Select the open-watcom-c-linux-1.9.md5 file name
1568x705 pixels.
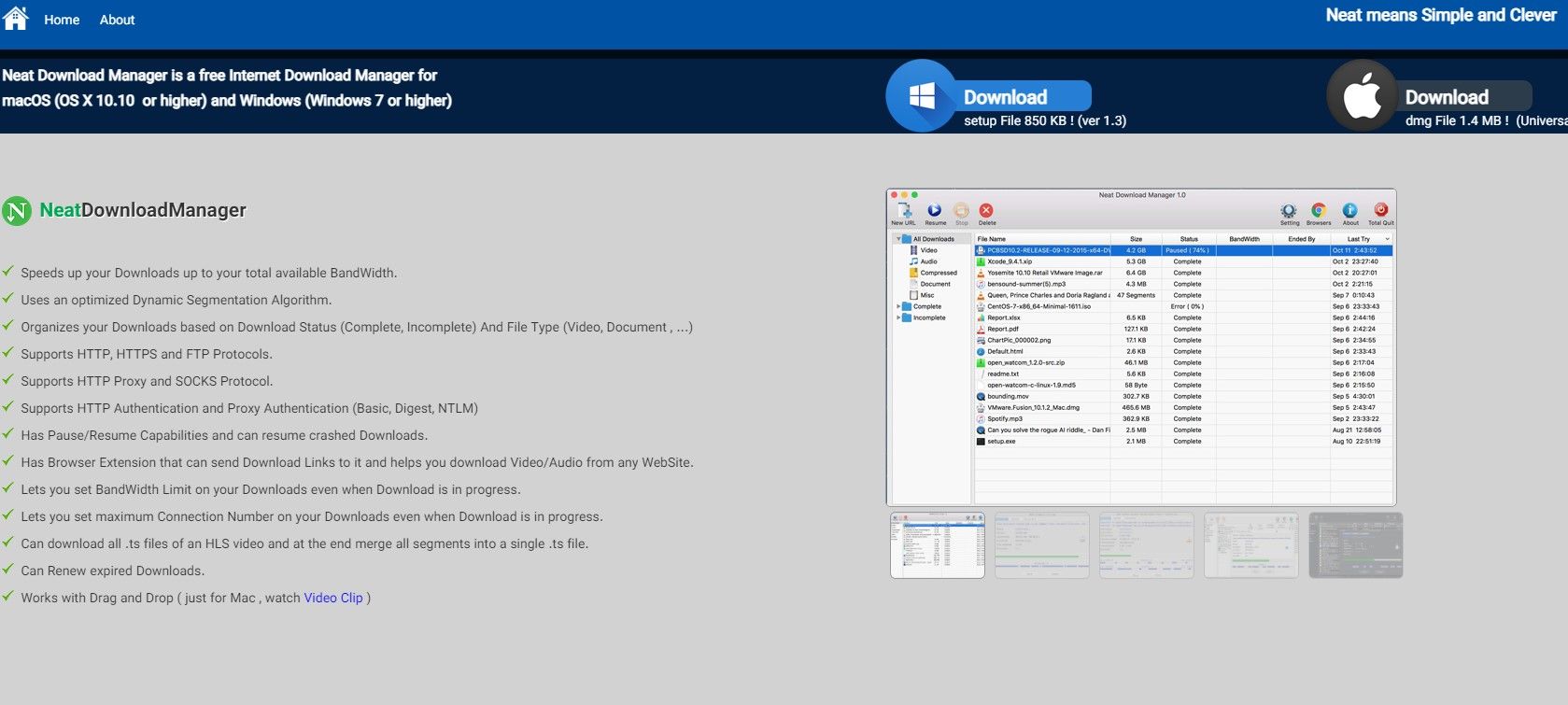(1032, 385)
